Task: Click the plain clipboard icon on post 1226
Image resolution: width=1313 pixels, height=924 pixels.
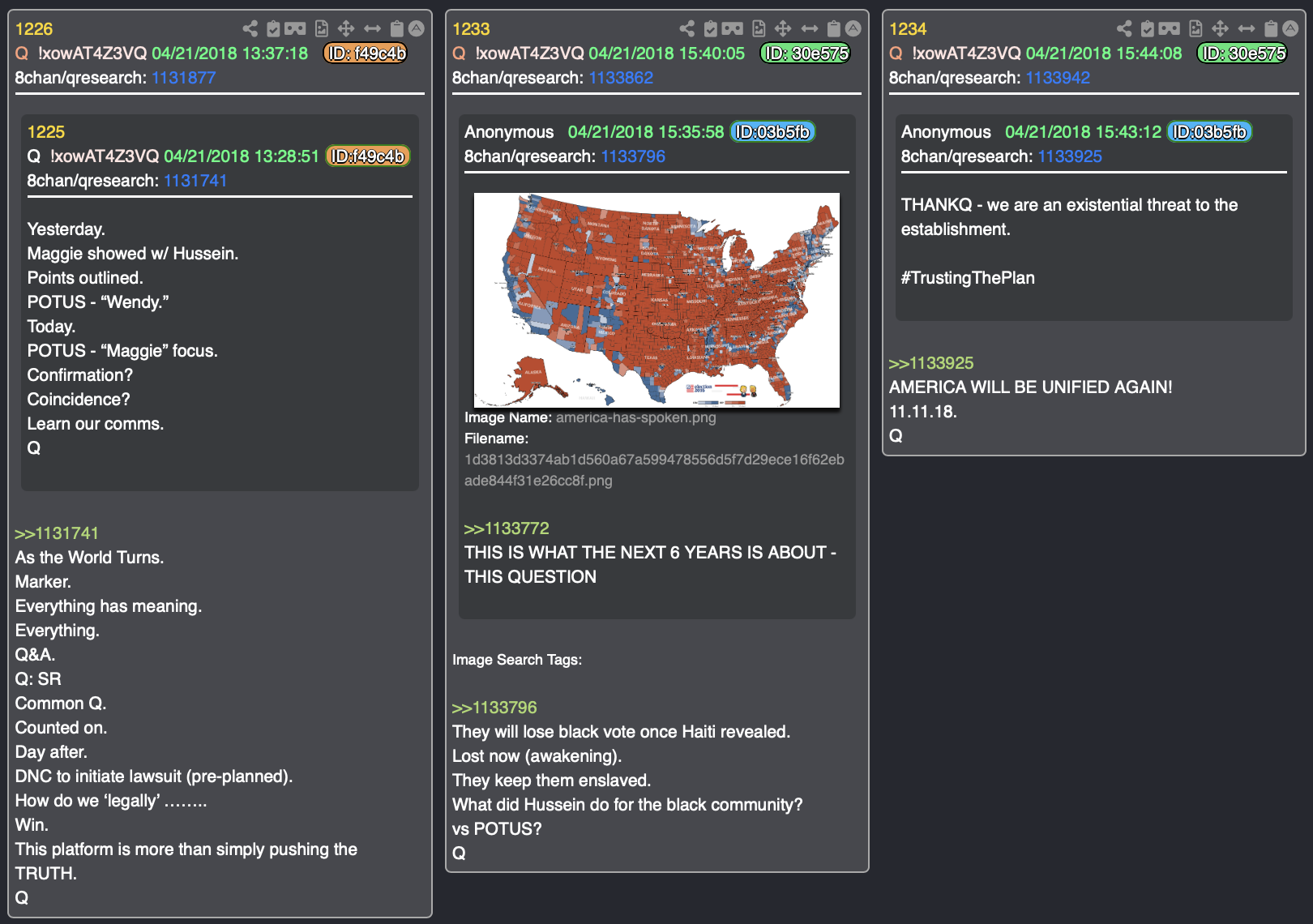Action: point(397,29)
